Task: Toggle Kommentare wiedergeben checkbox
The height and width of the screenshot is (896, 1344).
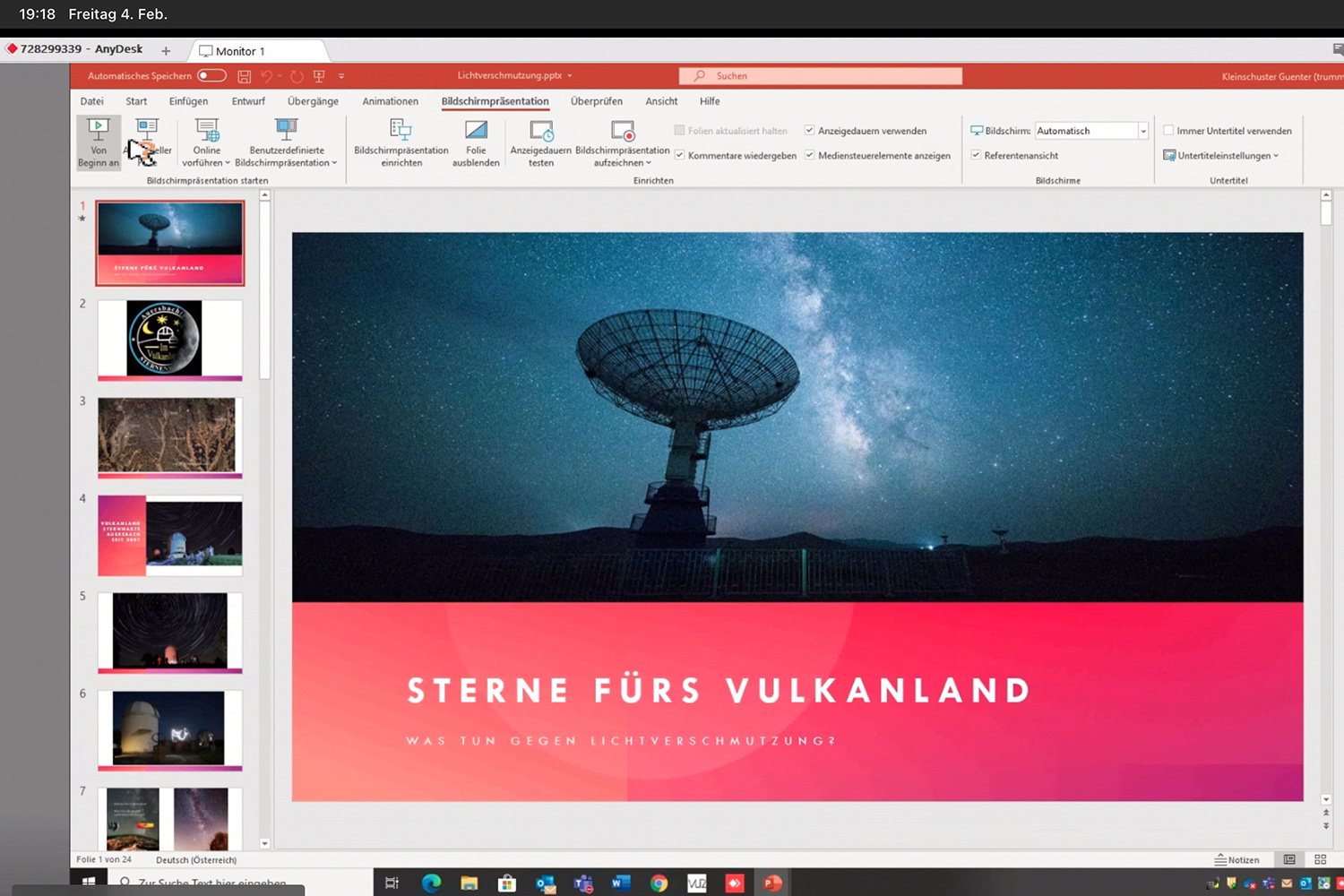Action: click(x=679, y=155)
